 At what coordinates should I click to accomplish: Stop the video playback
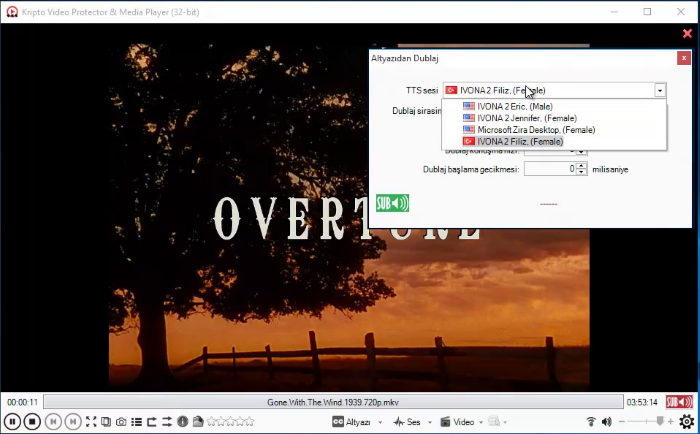(x=31, y=422)
